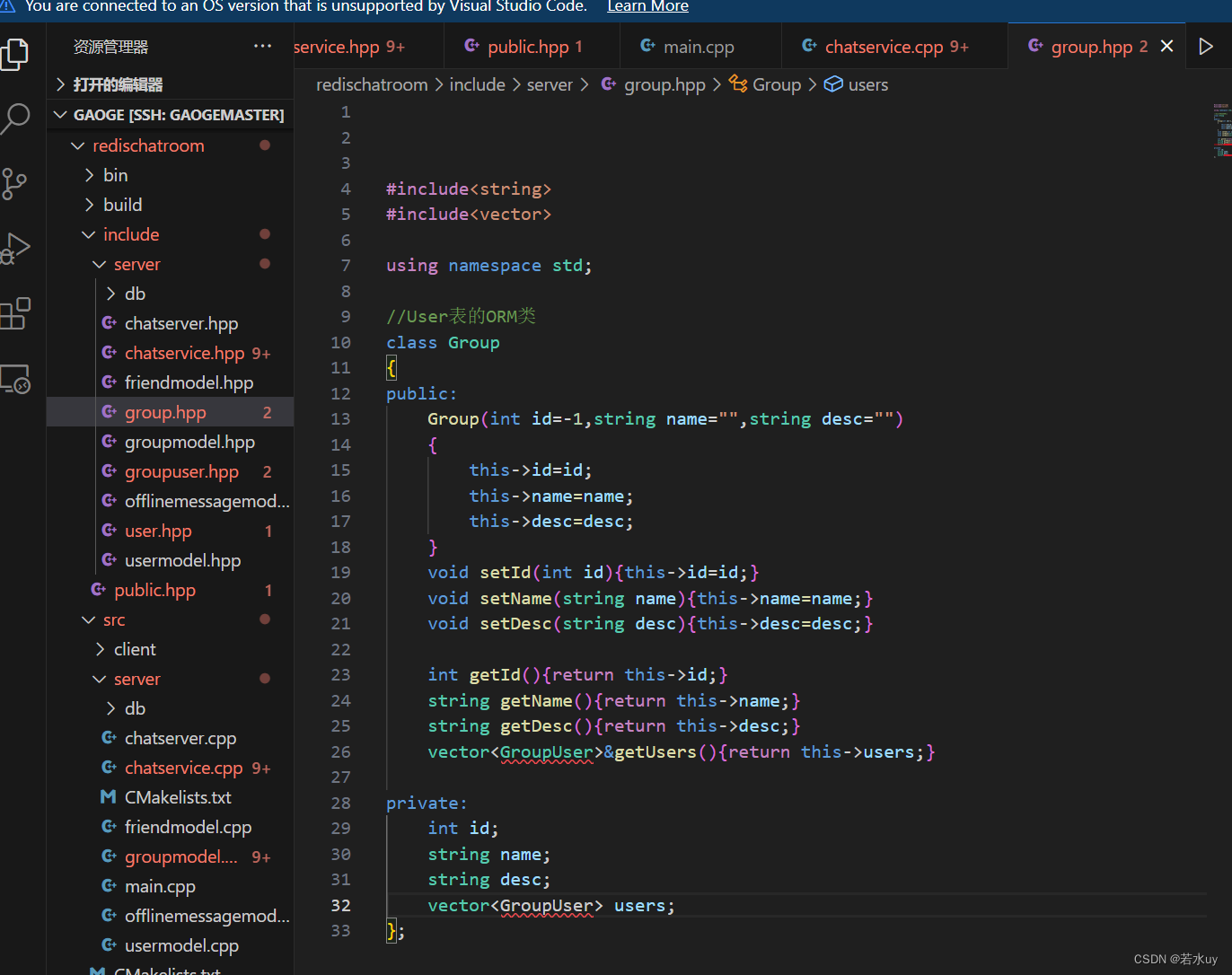This screenshot has height=975, width=1232.
Task: Click server in the breadcrumb
Action: 550,84
